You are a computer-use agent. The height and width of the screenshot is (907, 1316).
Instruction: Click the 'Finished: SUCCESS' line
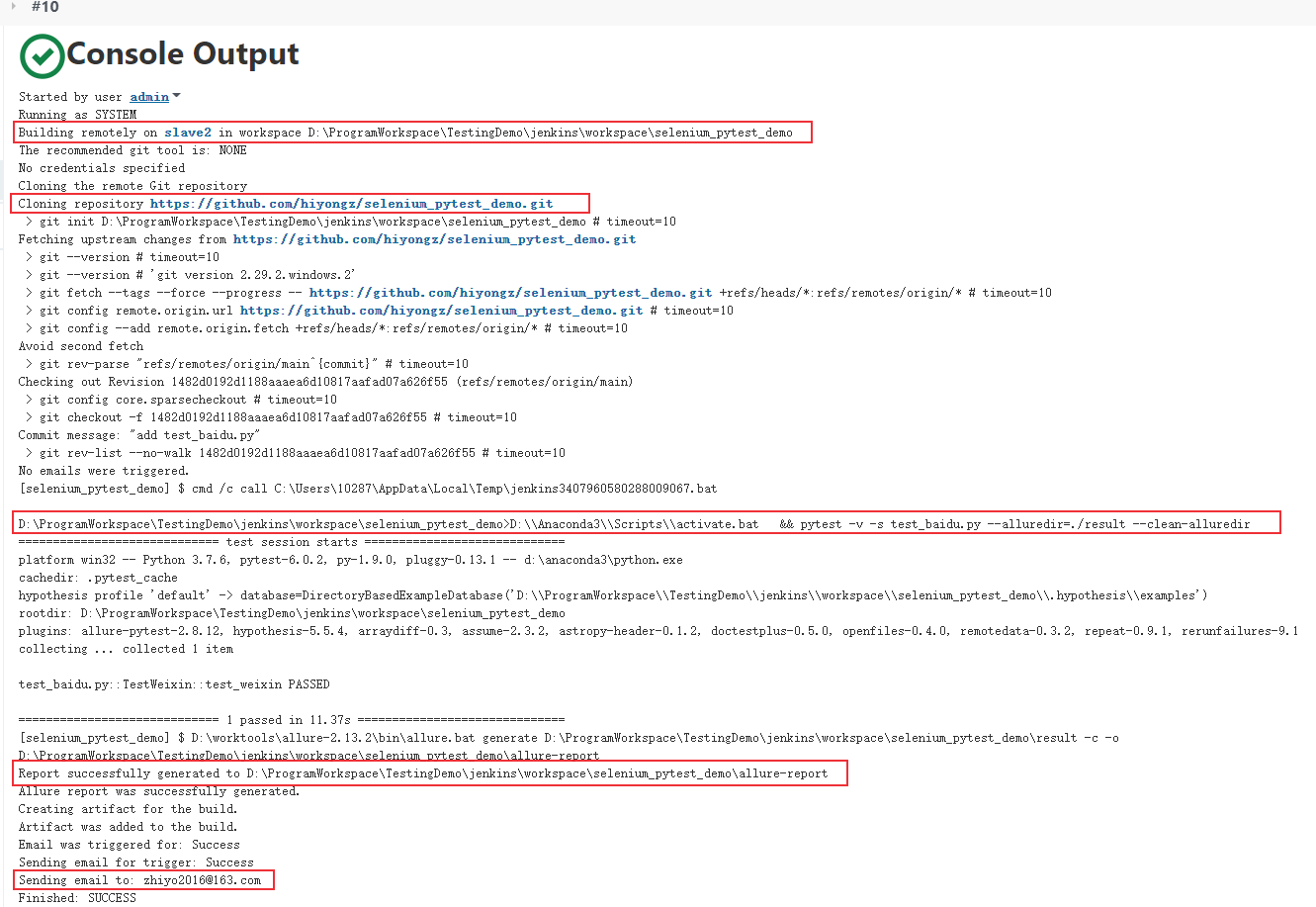coord(77,898)
